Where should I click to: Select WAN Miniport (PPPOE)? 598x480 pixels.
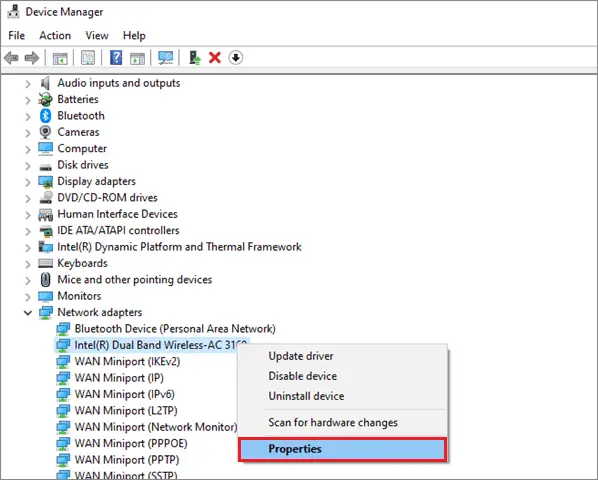pyautogui.click(x=131, y=443)
